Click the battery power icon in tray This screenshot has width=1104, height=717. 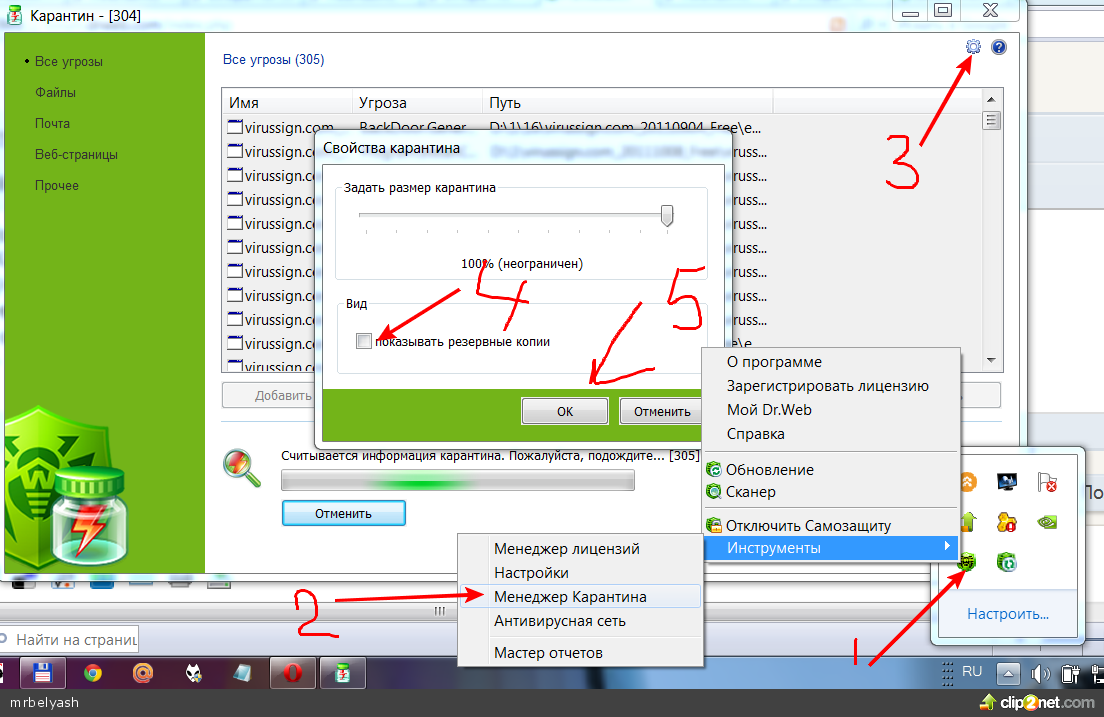tap(1070, 674)
